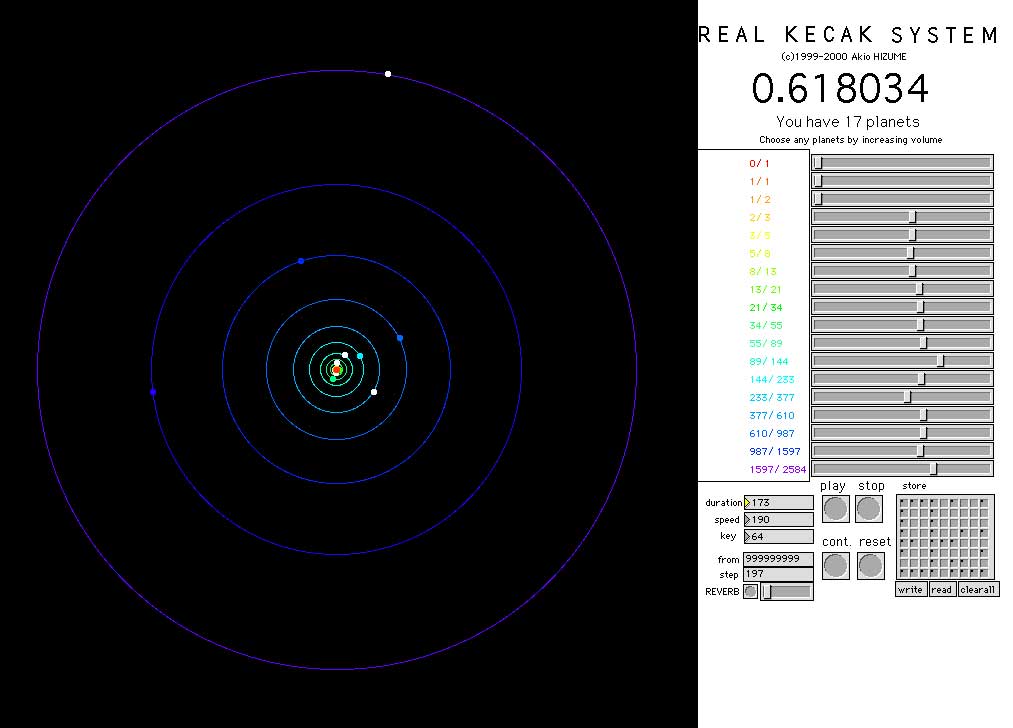Click the reset round button
This screenshot has height=728, width=1013.
[871, 566]
